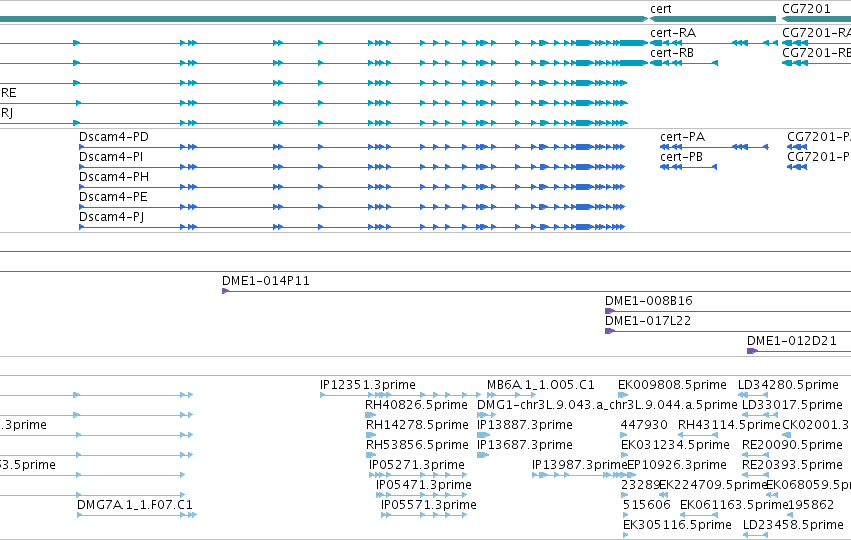Select the LD34280.5prime EST label
Screen dimensions: 851x540
click(x=788, y=385)
